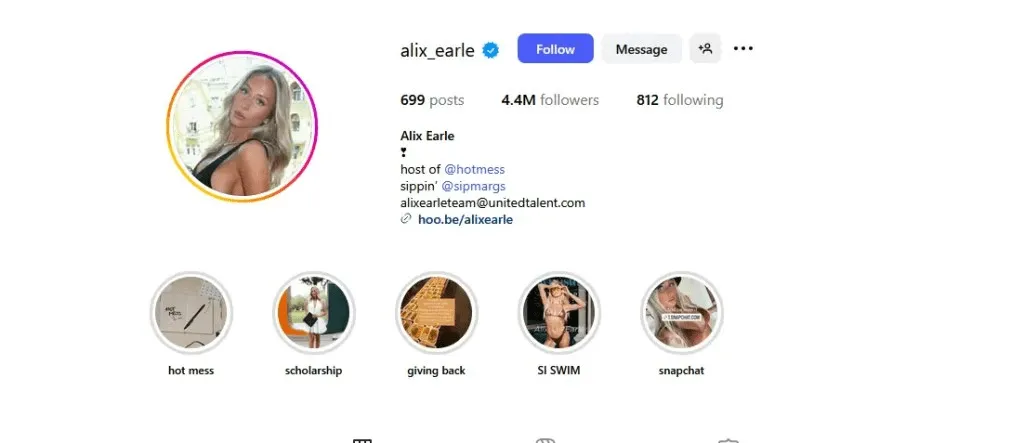Open the scholarship highlight
The width and height of the screenshot is (1024, 443).
(313, 312)
